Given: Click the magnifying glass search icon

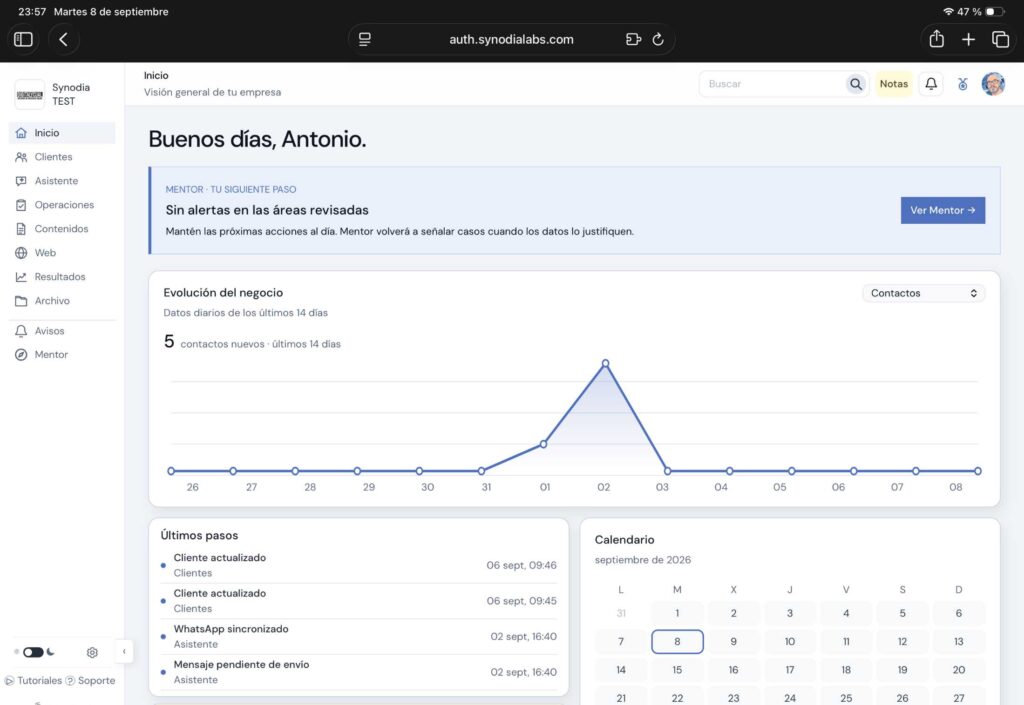Looking at the screenshot, I should [856, 84].
